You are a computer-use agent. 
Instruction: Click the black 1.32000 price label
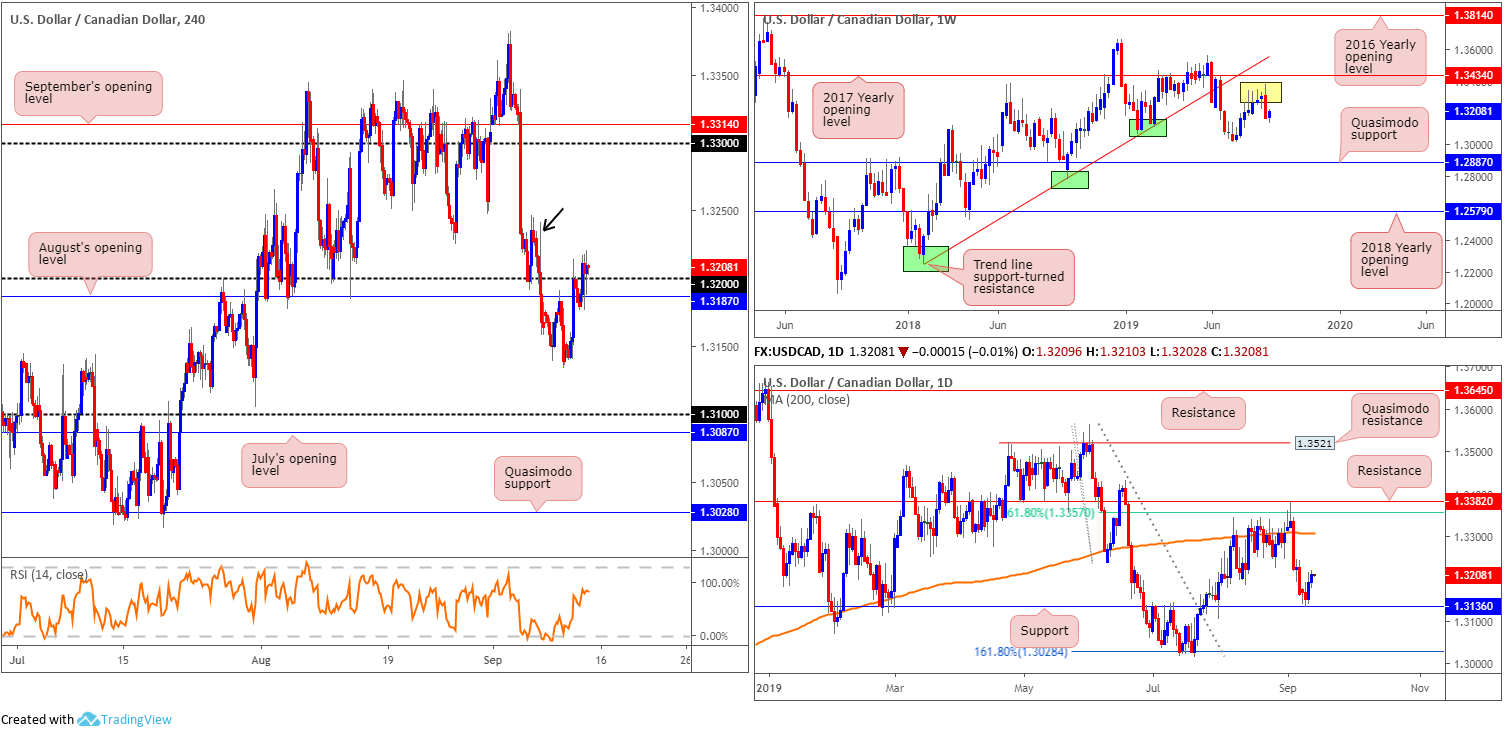[720, 283]
